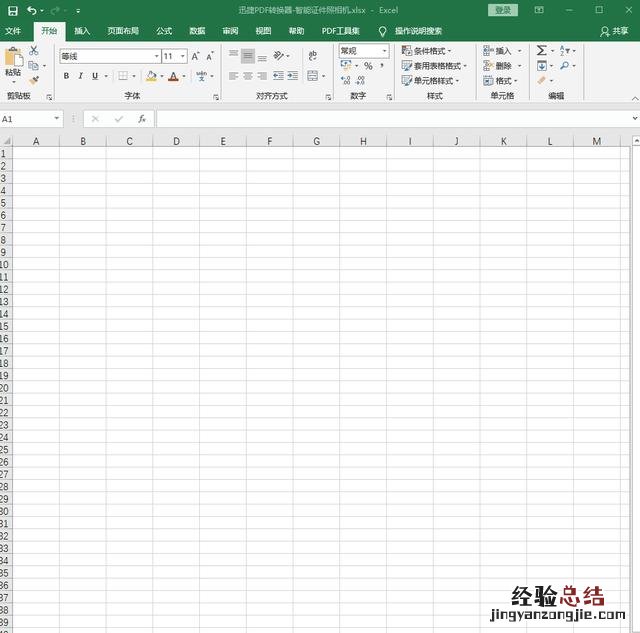This screenshot has height=633, width=640.
Task: Toggle center horizontal alignment
Action: (248, 76)
